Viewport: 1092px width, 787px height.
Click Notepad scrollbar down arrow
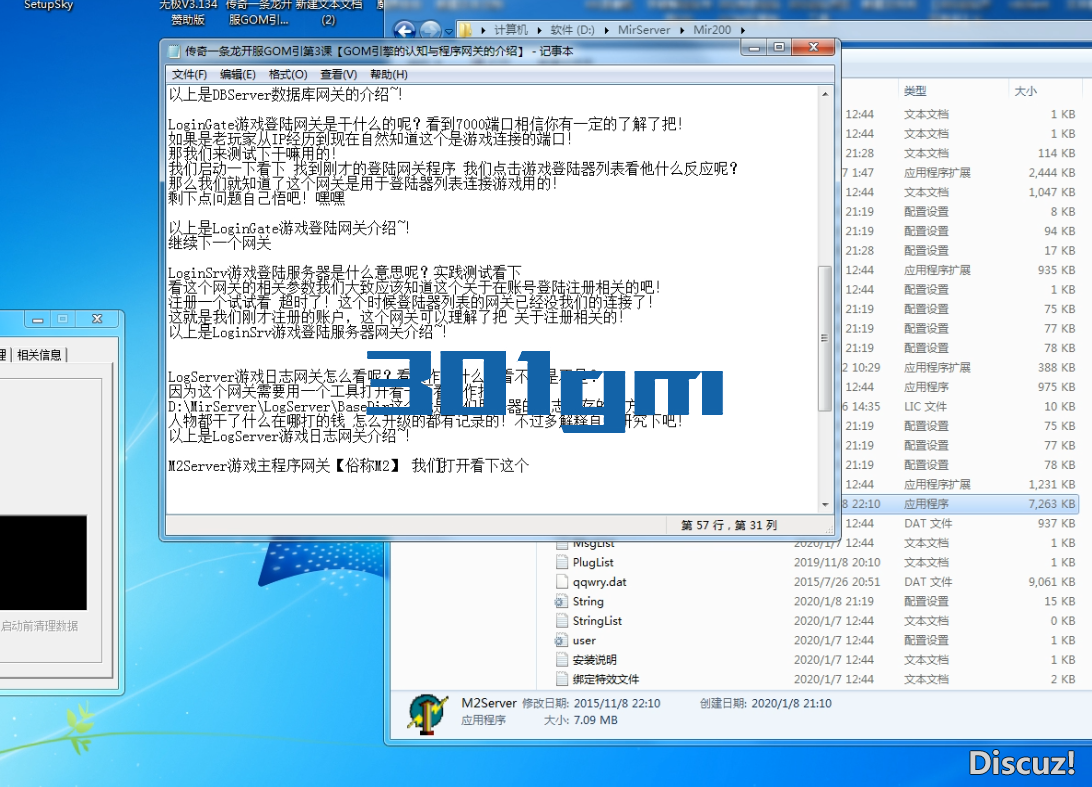(825, 505)
